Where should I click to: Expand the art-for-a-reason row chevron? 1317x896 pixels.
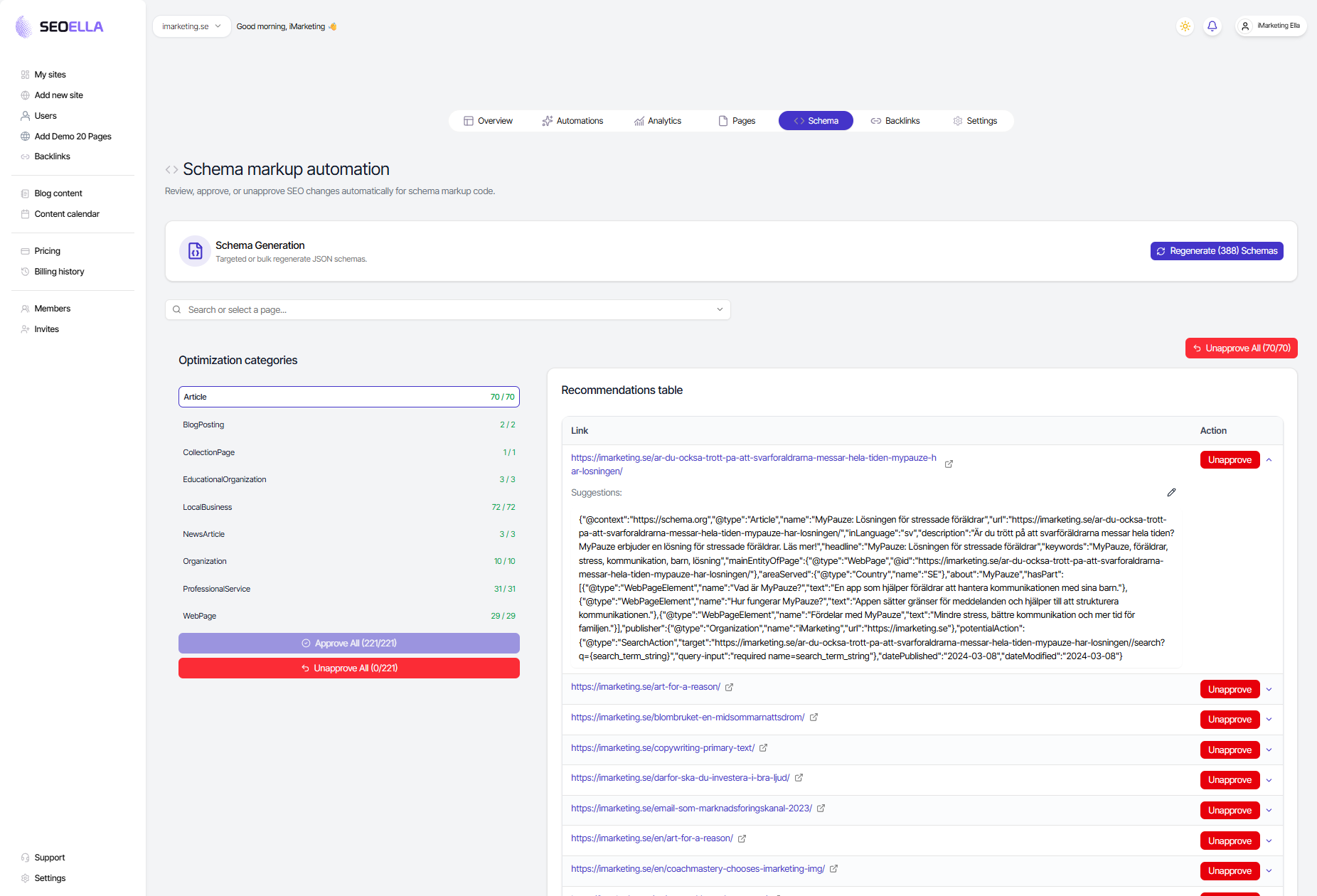pyautogui.click(x=1269, y=690)
